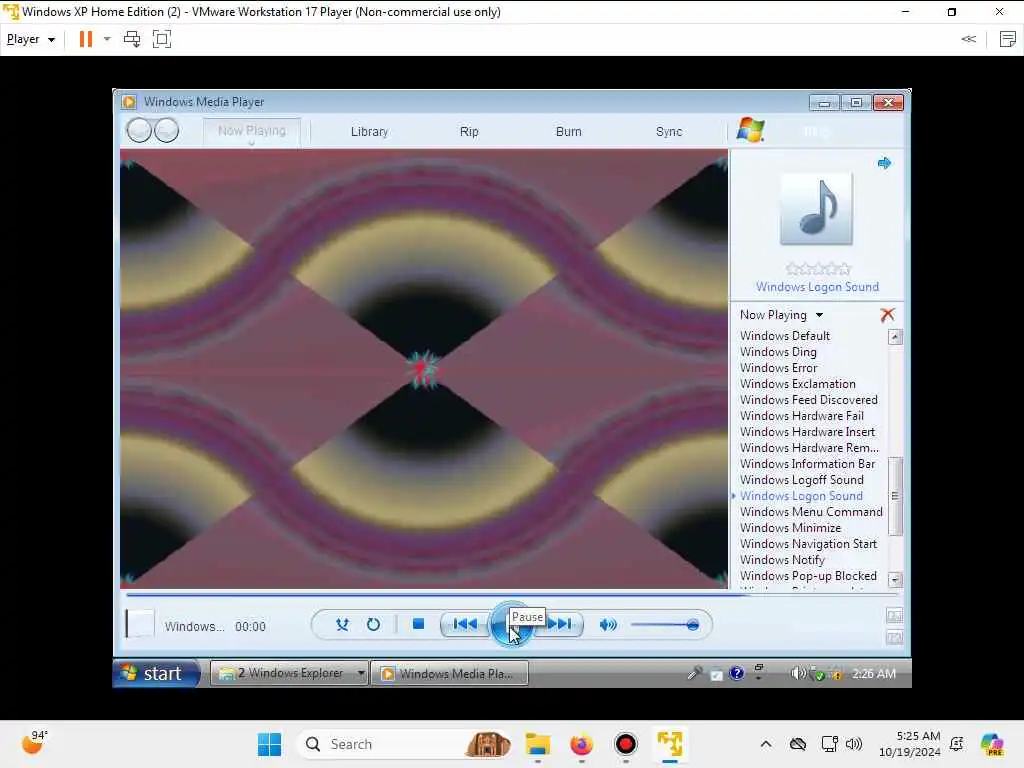Image resolution: width=1024 pixels, height=768 pixels.
Task: Select Windows Default in the playlist
Action: 784,336
